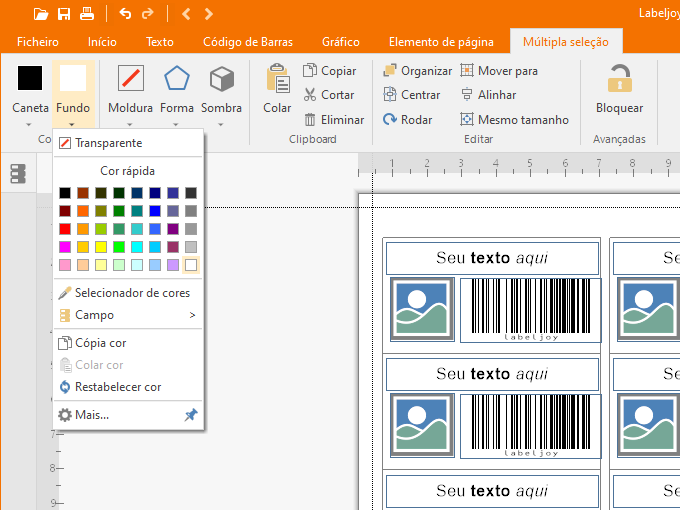
Task: Expand the Moldura dropdown arrow
Action: 129,125
